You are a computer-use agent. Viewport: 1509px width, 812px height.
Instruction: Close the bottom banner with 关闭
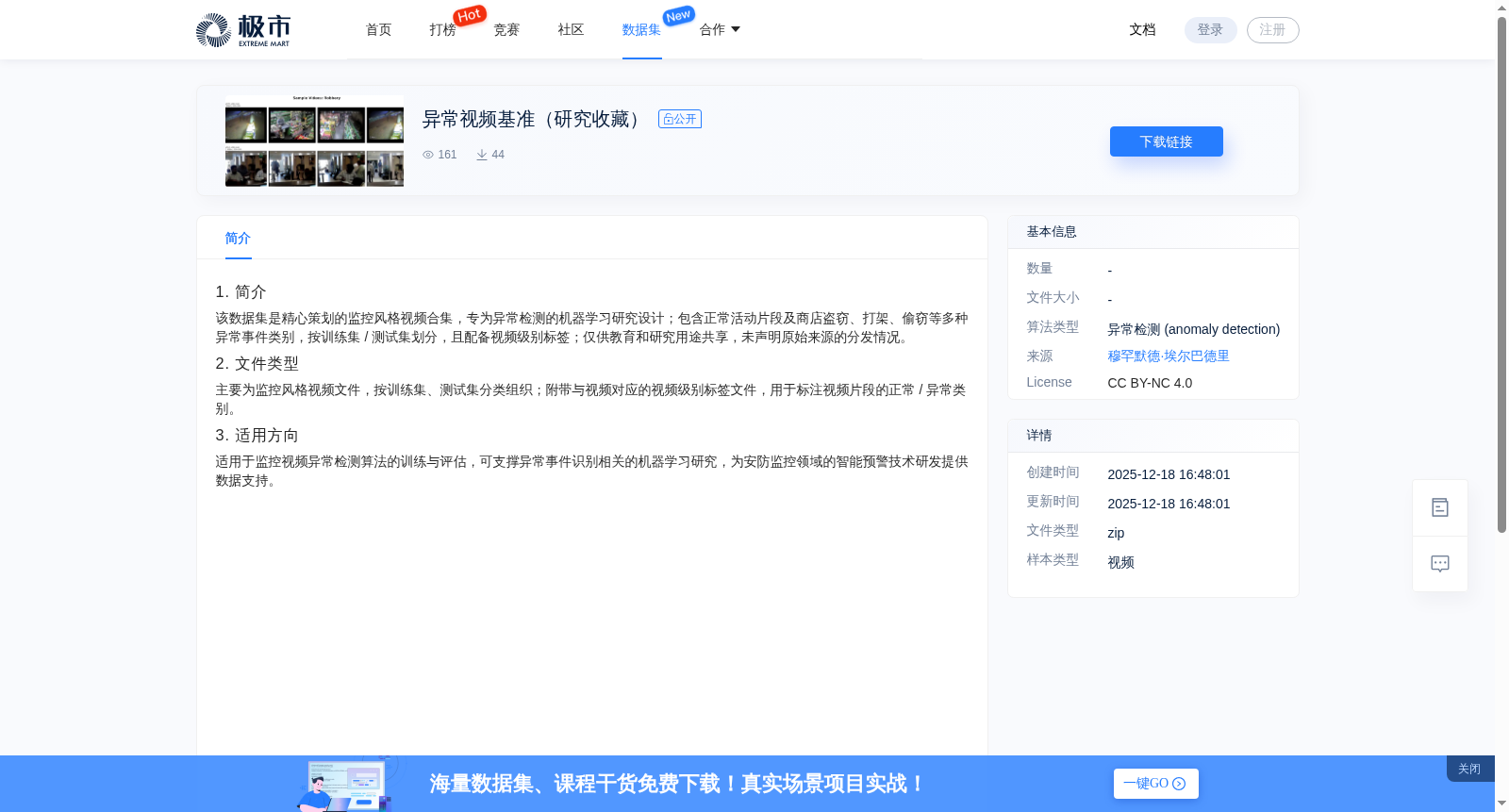click(1469, 769)
